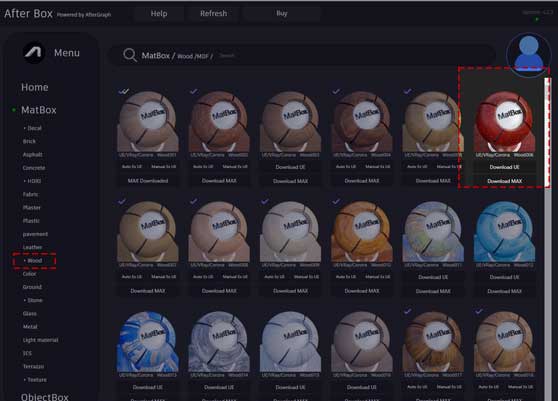
Task: Select MatBox in the sidebar menu
Action: tap(38, 110)
